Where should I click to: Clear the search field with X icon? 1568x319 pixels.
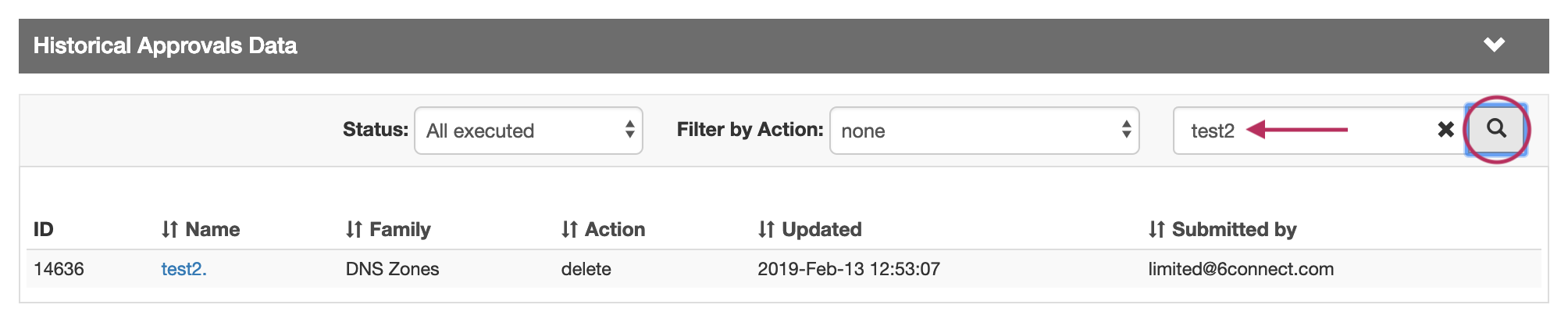pyautogui.click(x=1445, y=130)
